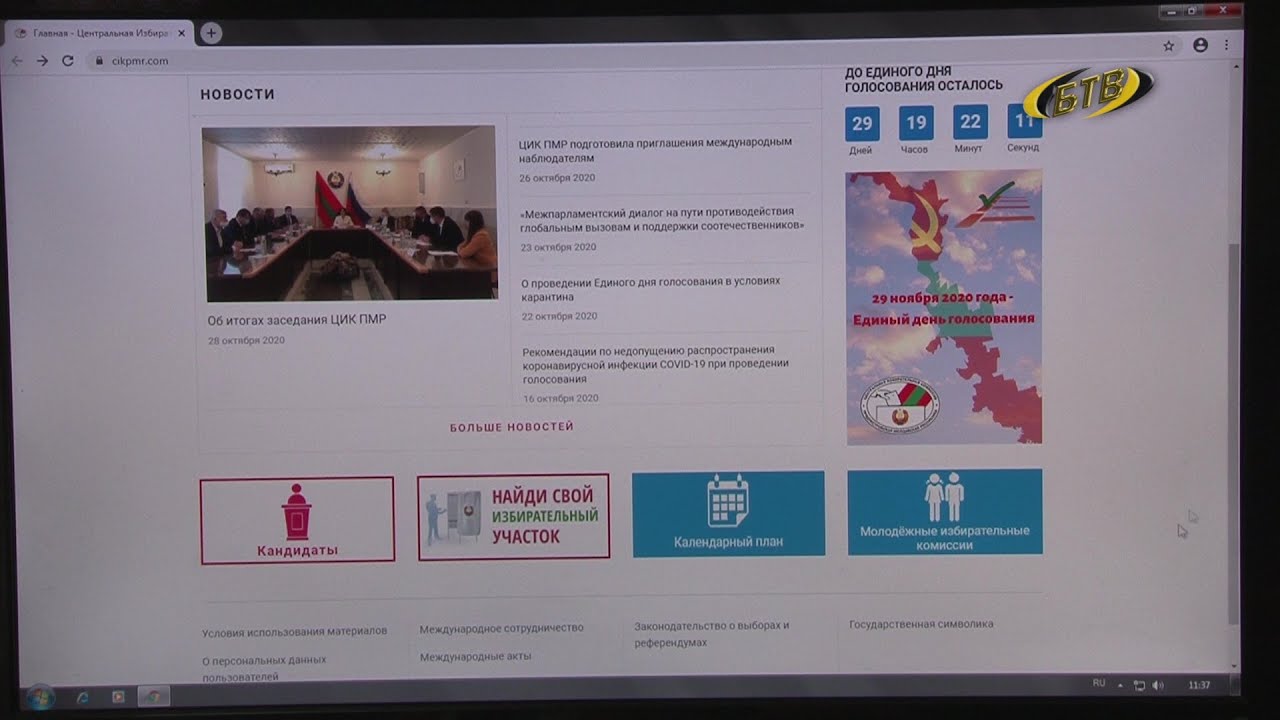Click the browser reload button
This screenshot has height=720, width=1280.
68,61
